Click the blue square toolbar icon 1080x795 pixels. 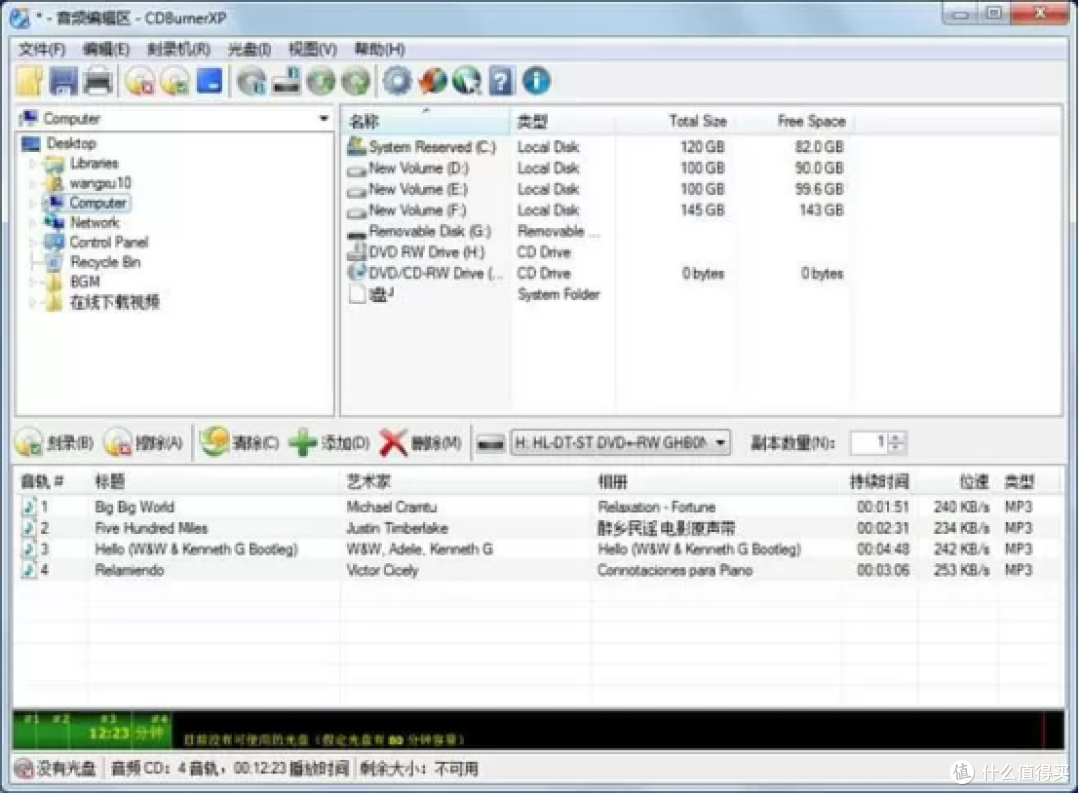point(209,81)
